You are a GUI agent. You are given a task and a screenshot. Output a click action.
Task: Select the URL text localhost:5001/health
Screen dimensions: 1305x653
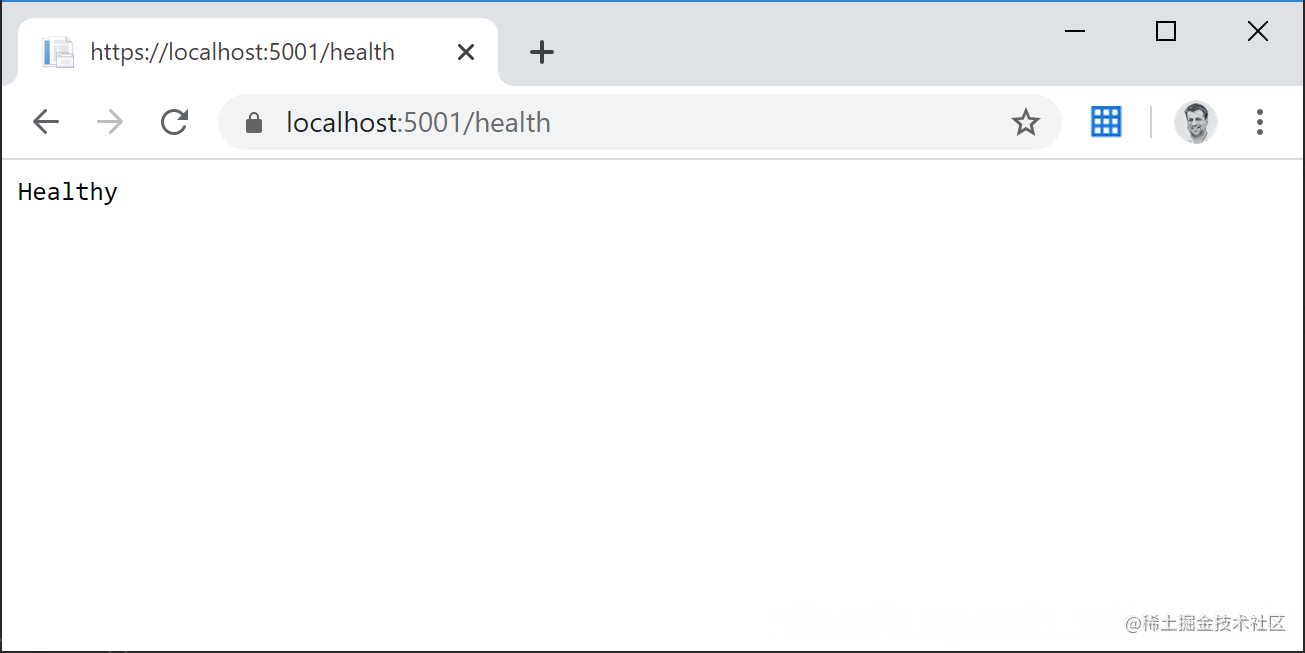tap(418, 121)
